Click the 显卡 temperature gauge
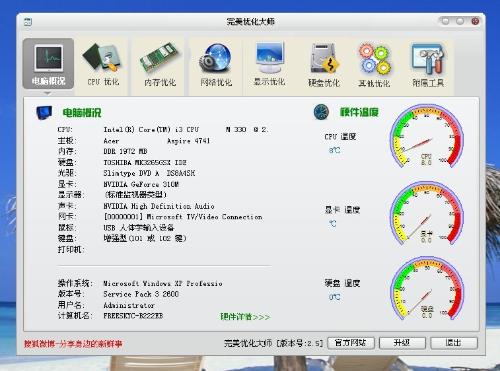The width and height of the screenshot is (500, 371). [x=426, y=213]
